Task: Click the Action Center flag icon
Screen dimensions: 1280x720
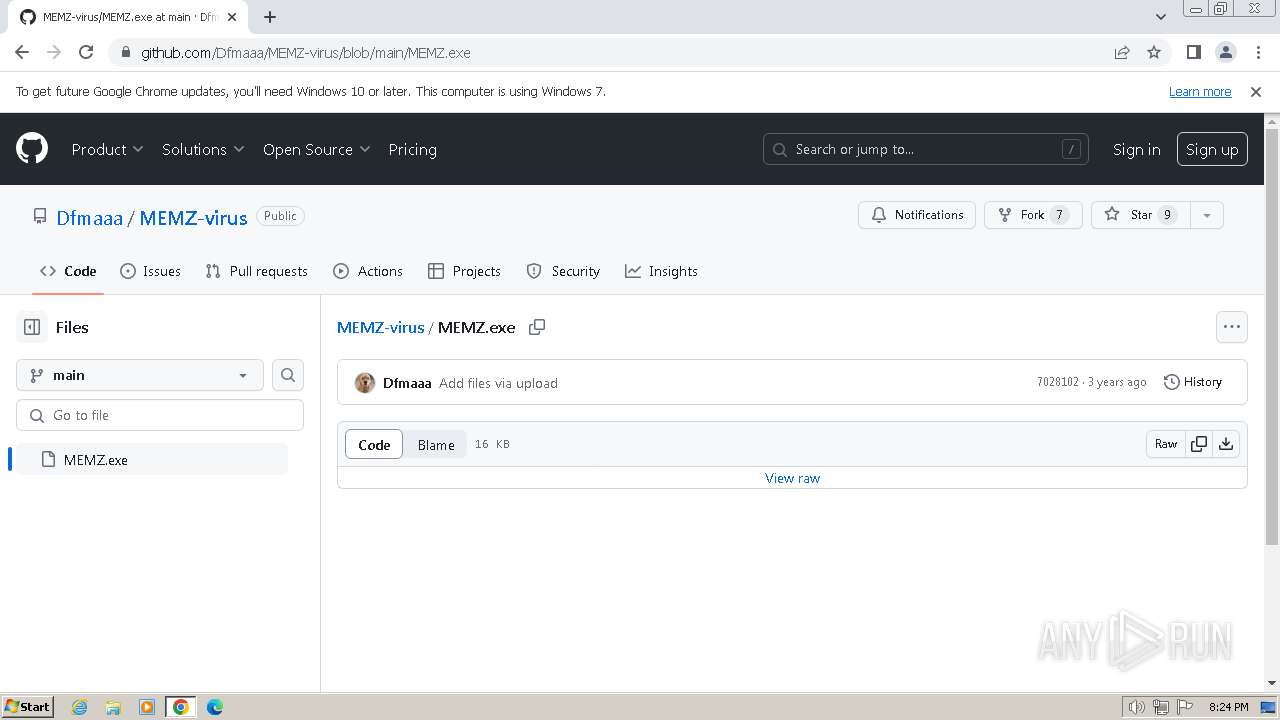Action: click(1186, 707)
